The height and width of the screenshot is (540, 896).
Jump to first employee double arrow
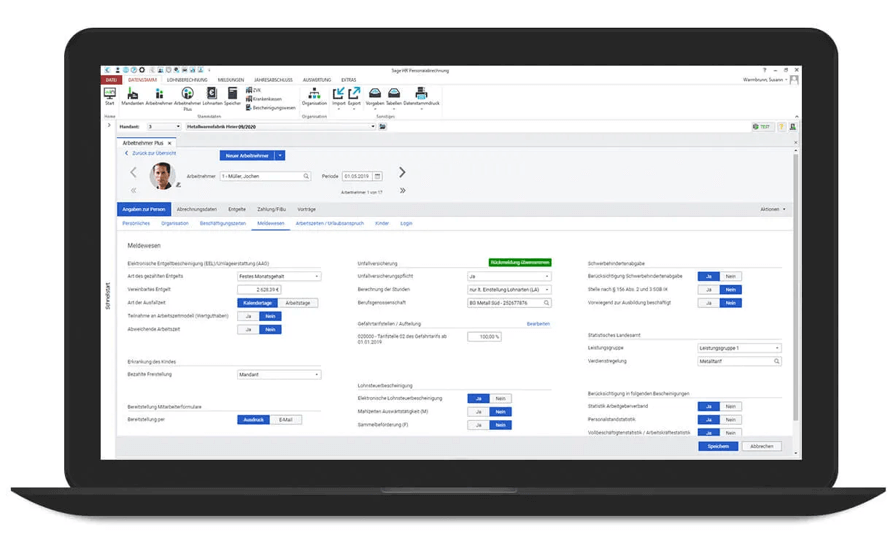[x=133, y=190]
